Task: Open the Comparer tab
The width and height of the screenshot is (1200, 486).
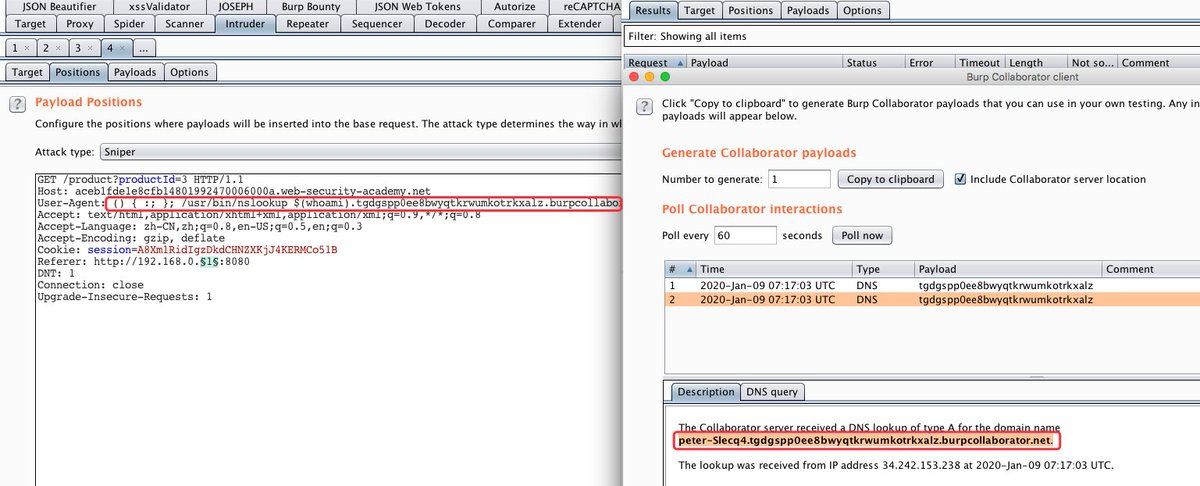Action: click(x=511, y=23)
